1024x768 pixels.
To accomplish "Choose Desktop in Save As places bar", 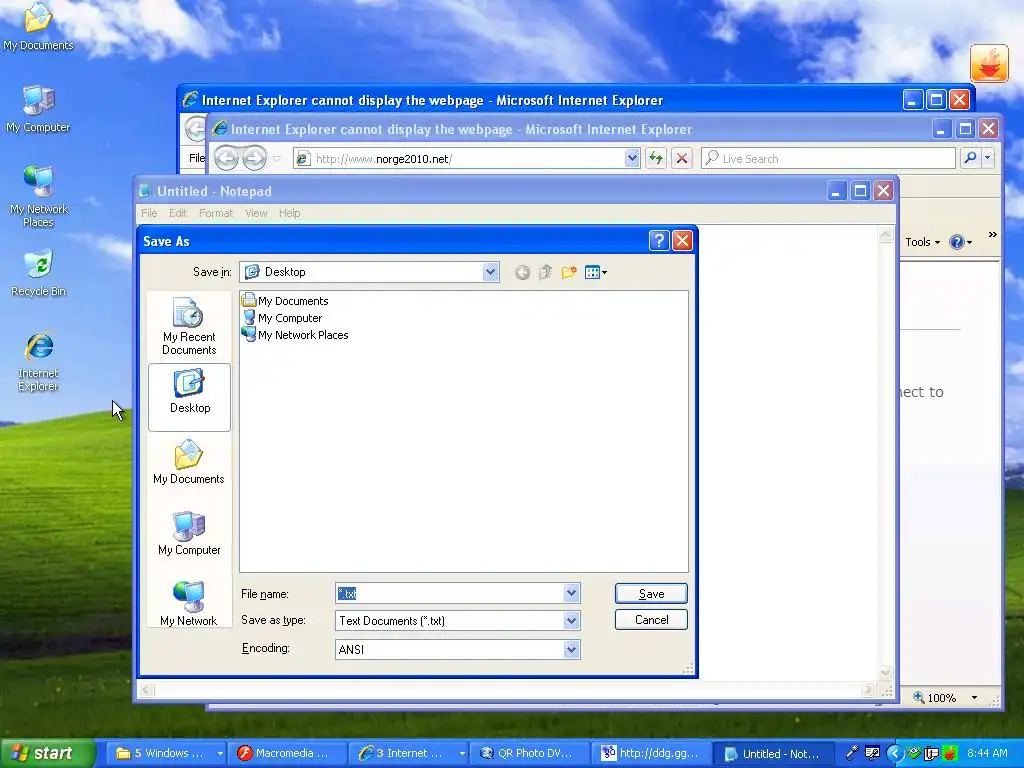I will tap(189, 396).
